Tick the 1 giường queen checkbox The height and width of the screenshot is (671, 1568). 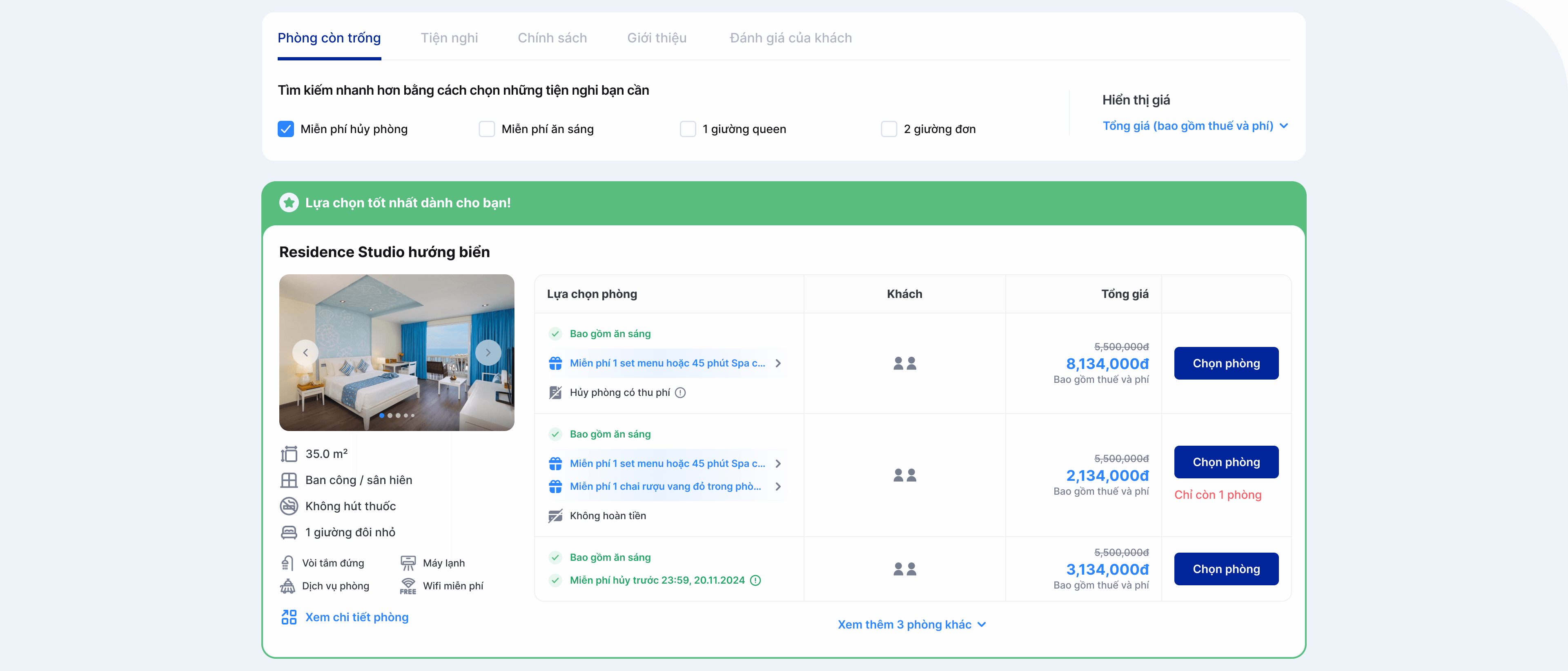point(687,129)
